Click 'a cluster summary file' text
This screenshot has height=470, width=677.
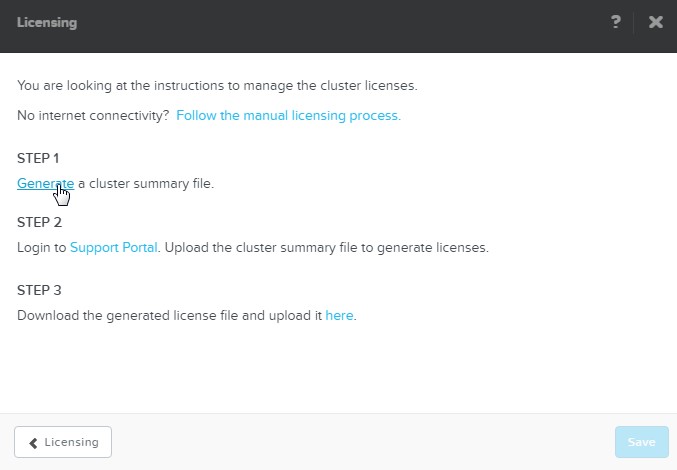(x=146, y=183)
